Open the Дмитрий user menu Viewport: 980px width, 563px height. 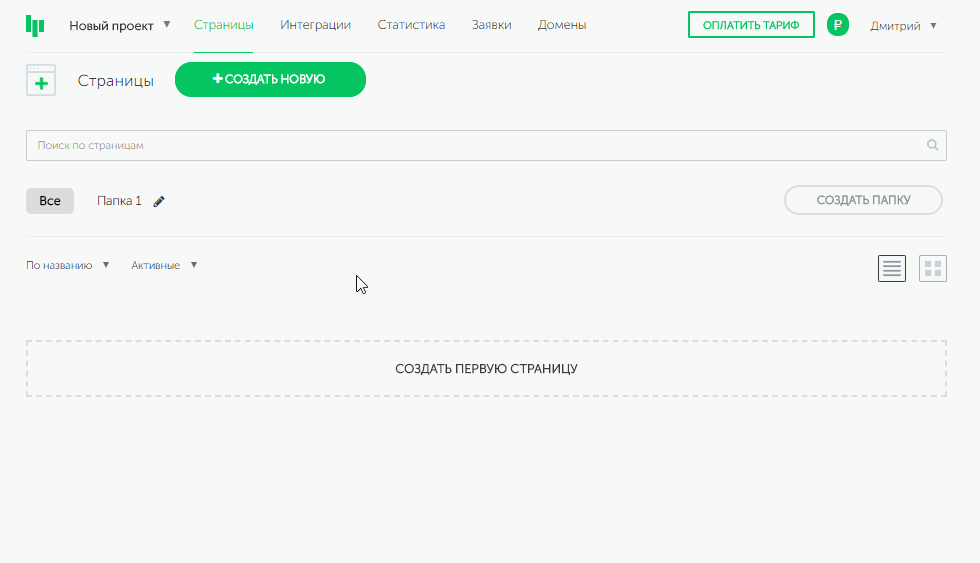[x=903, y=26]
